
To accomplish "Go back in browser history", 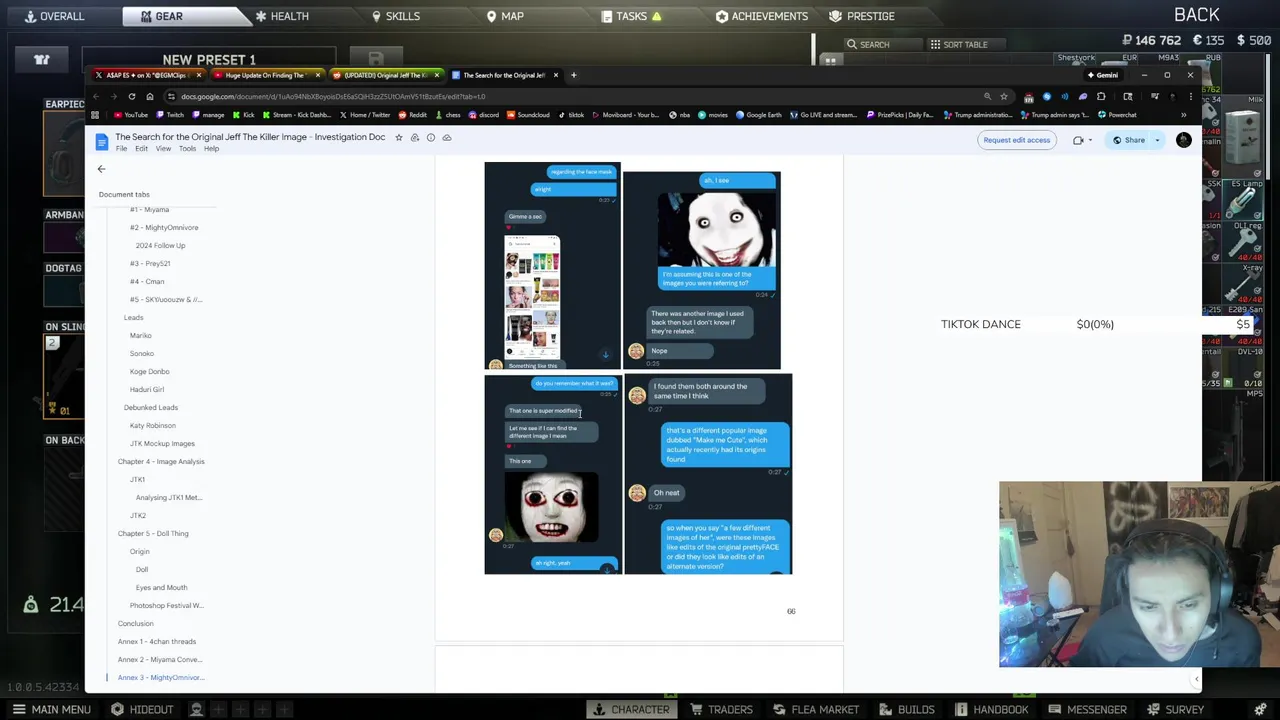I will coord(96,97).
